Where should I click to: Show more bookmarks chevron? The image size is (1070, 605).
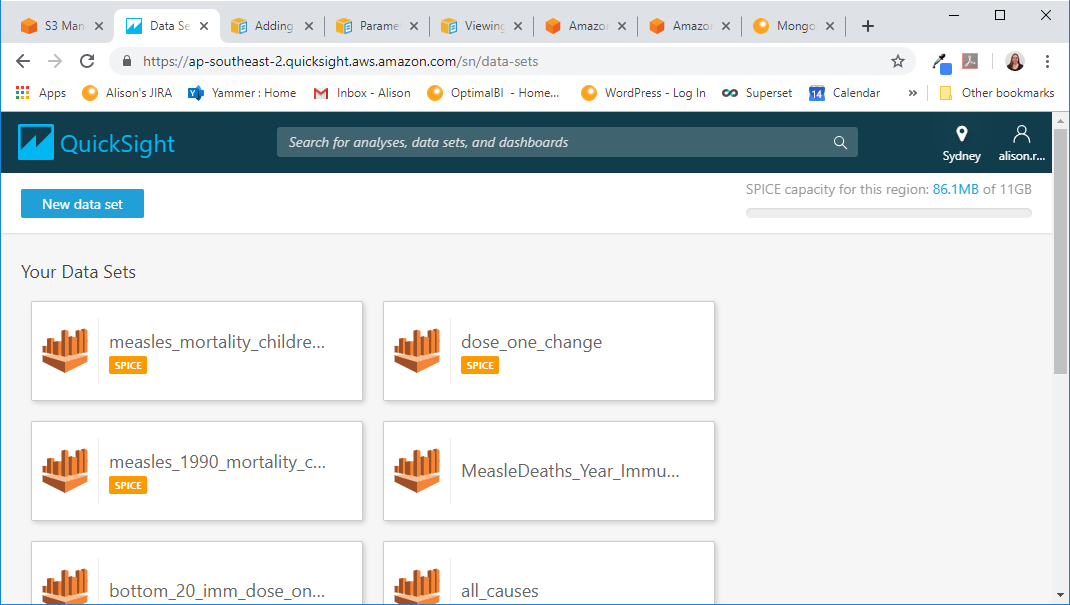coord(912,93)
